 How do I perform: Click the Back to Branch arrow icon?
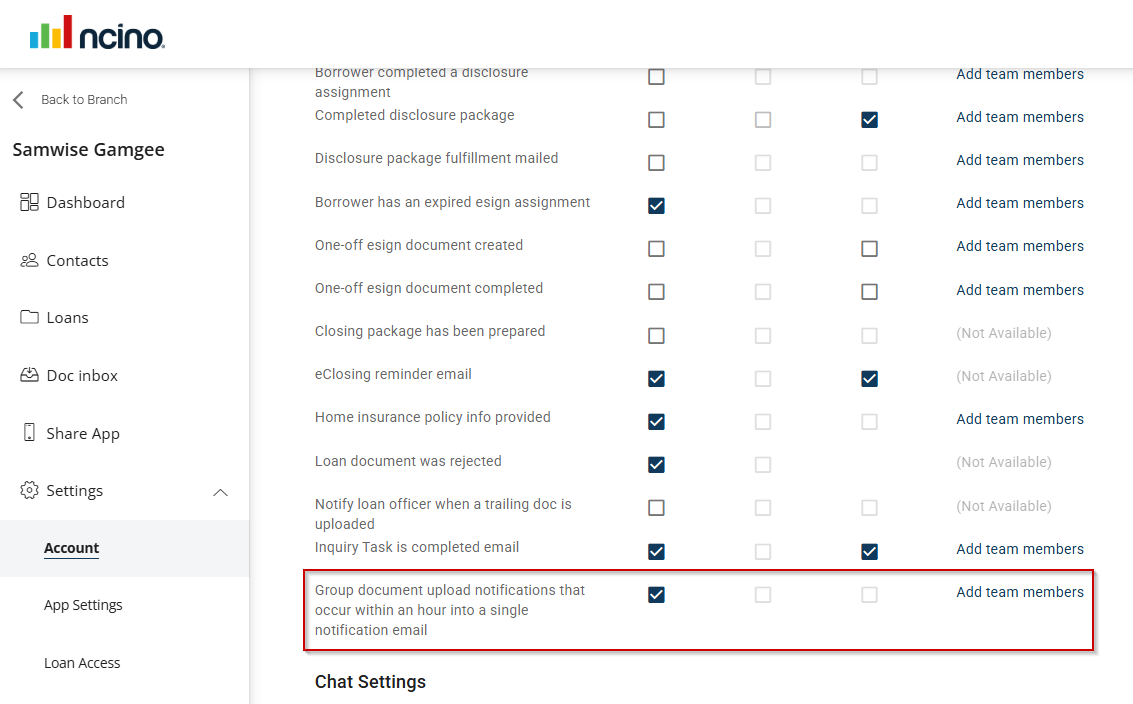(x=18, y=100)
